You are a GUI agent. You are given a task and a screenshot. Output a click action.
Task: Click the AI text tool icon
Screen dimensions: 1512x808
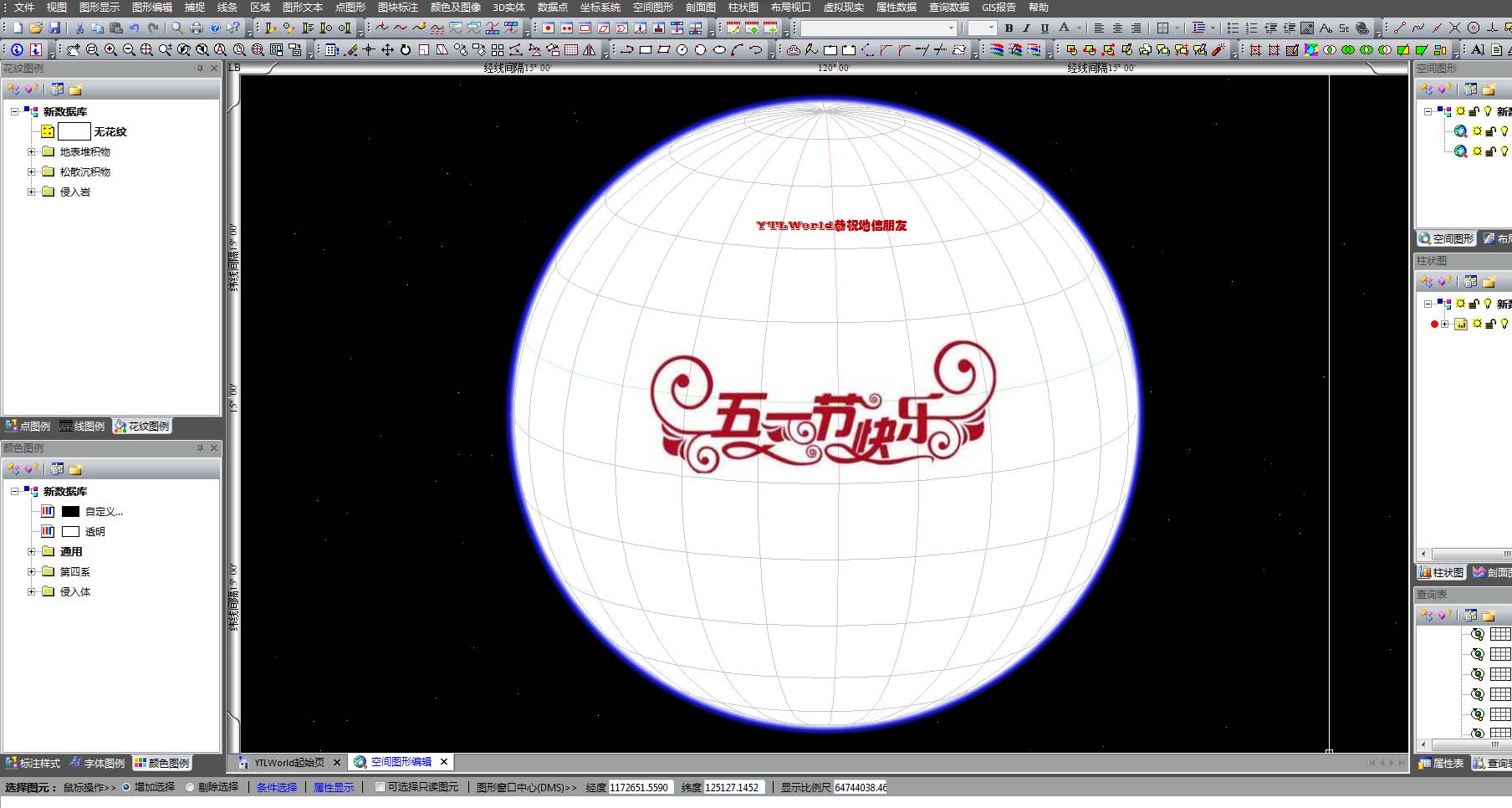click(1478, 50)
